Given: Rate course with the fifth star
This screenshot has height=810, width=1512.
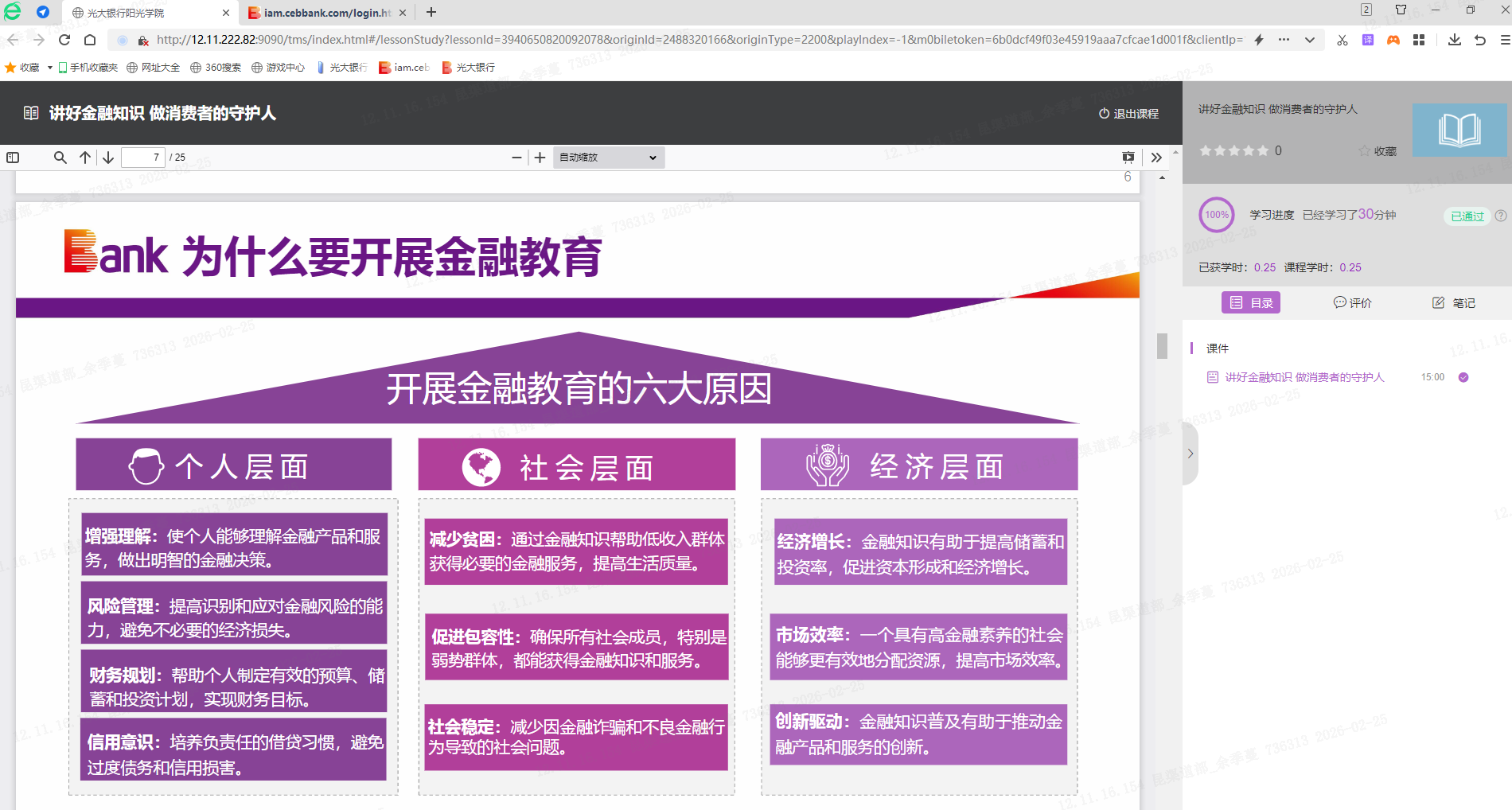Looking at the screenshot, I should click(x=1262, y=151).
